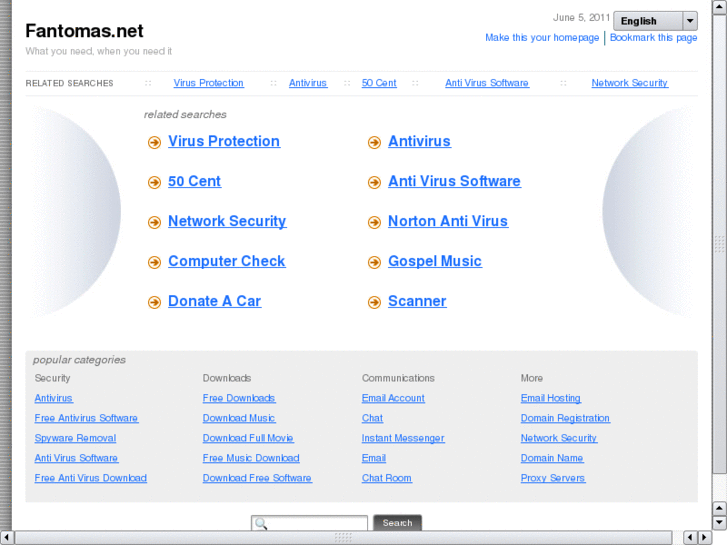Click the Bookmark this page link
This screenshot has height=545, width=727.
(654, 38)
